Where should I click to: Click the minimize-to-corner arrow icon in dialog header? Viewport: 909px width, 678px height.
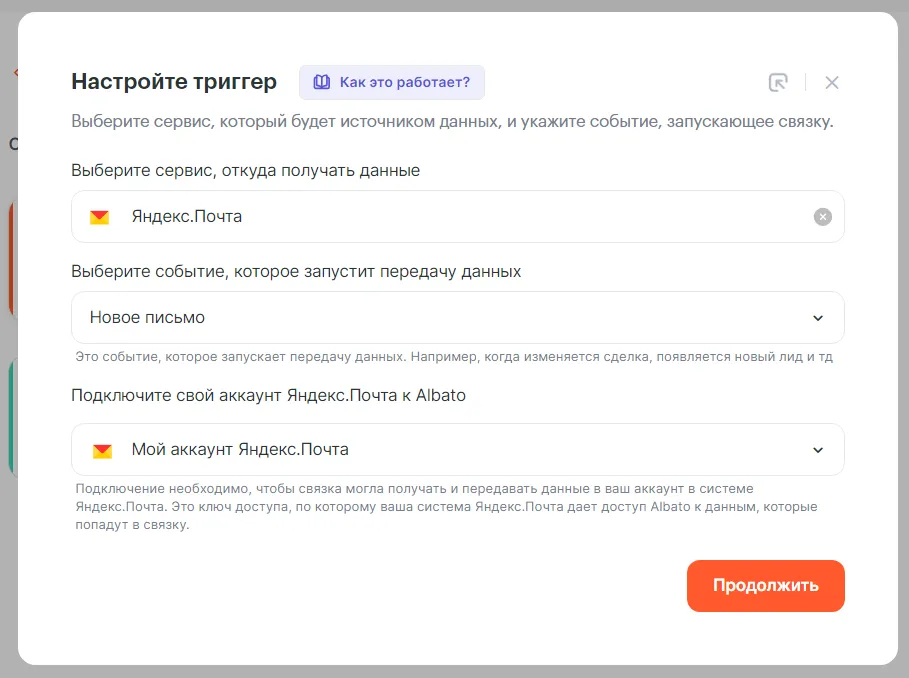pyautogui.click(x=778, y=82)
